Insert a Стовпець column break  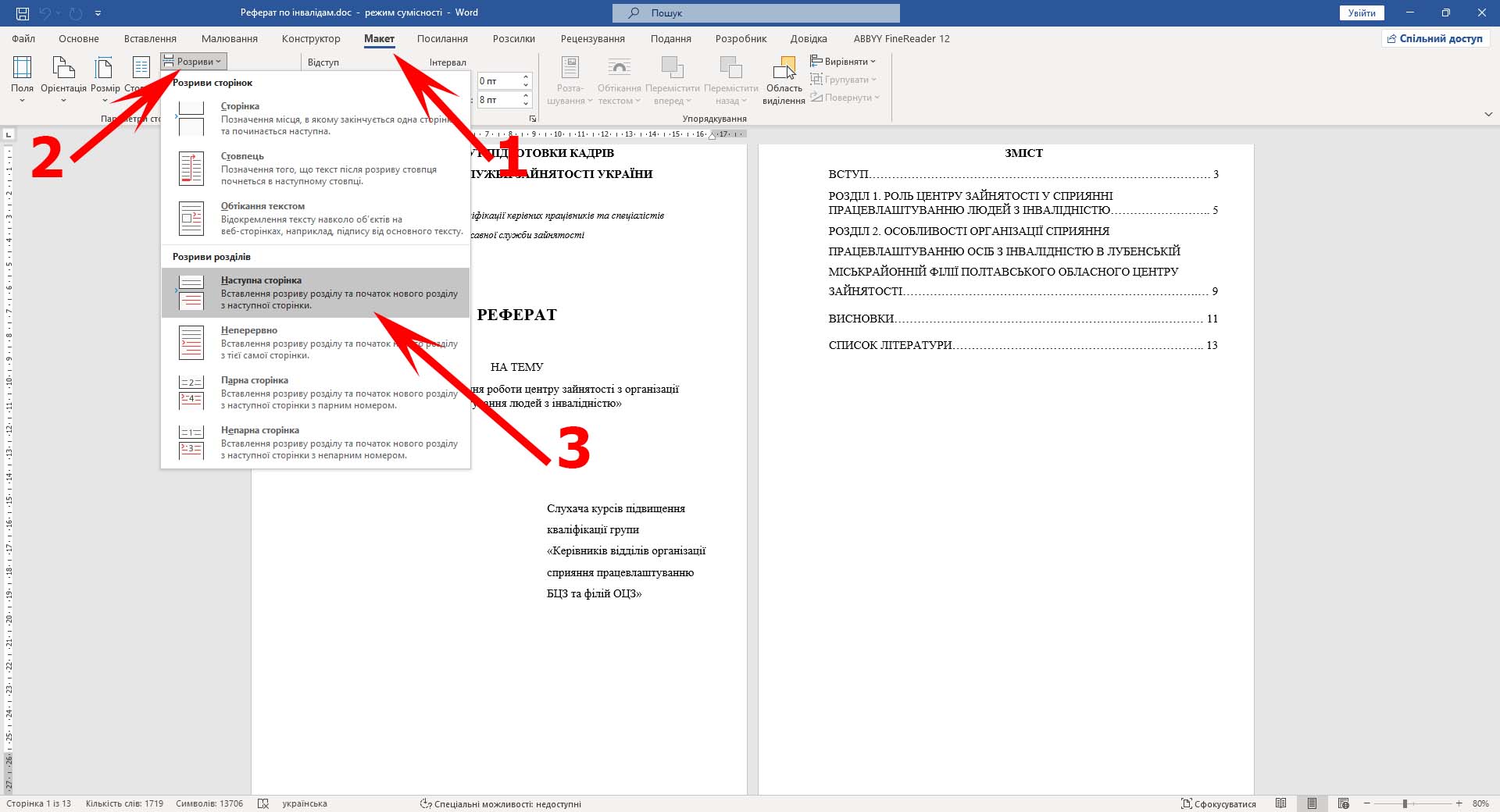tap(316, 169)
